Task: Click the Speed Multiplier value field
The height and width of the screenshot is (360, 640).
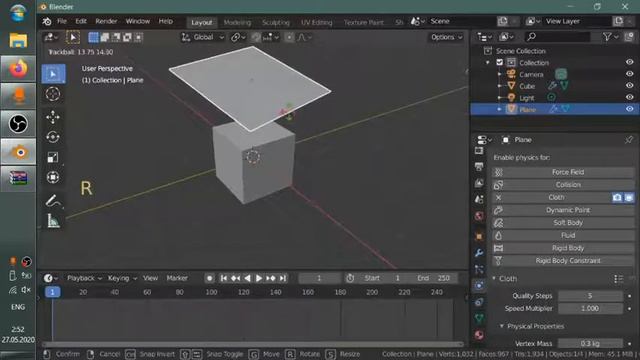Action: click(x=590, y=309)
